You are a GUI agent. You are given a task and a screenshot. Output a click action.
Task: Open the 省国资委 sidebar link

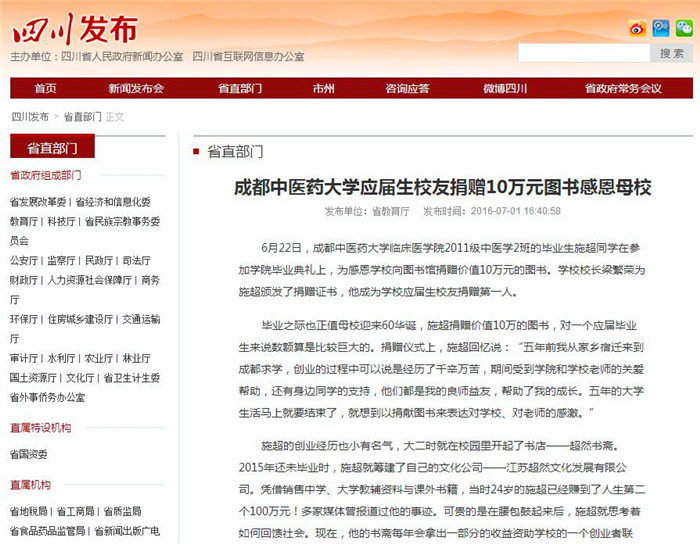[x=29, y=453]
